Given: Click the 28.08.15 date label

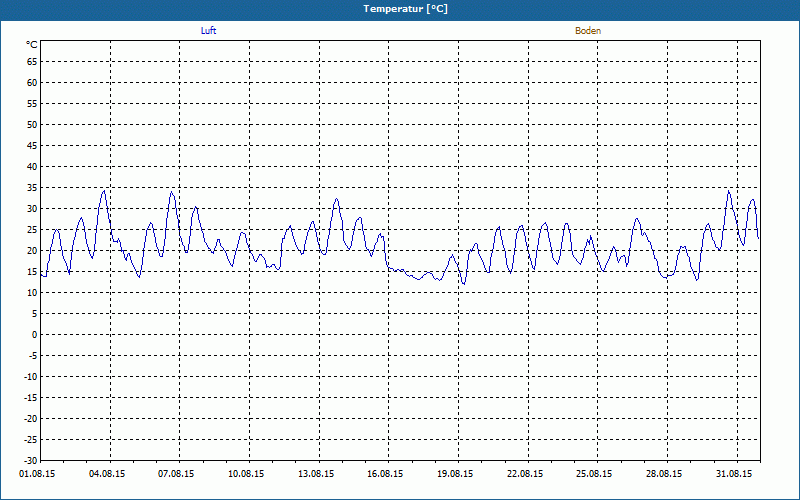Looking at the screenshot, I should pos(664,474).
